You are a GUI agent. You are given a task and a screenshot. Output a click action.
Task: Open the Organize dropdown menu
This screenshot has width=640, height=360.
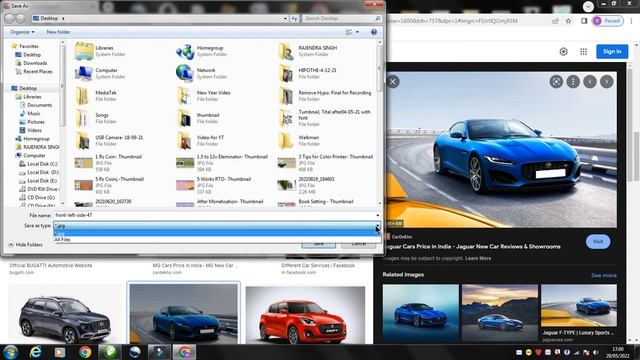coord(22,32)
